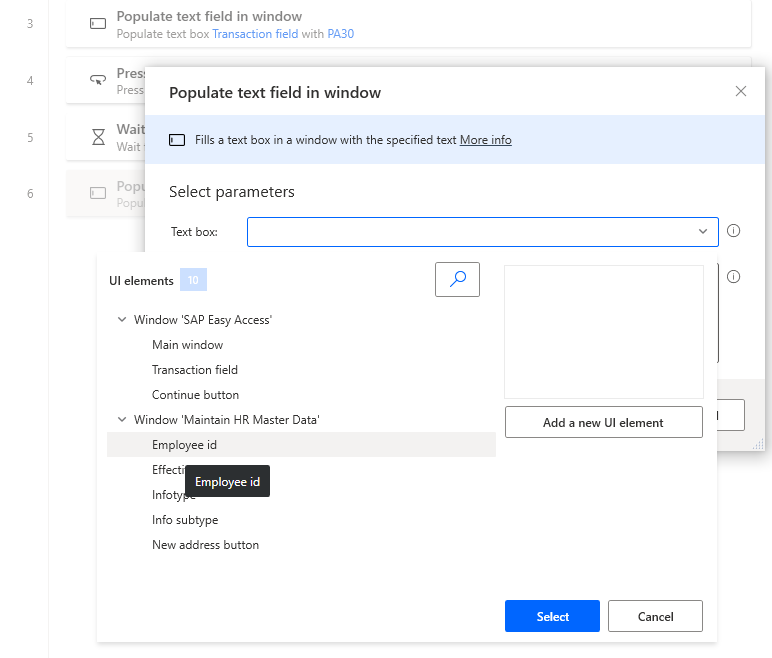This screenshot has width=772, height=658.
Task: Click line number 3 in the flow
Action: click(30, 24)
